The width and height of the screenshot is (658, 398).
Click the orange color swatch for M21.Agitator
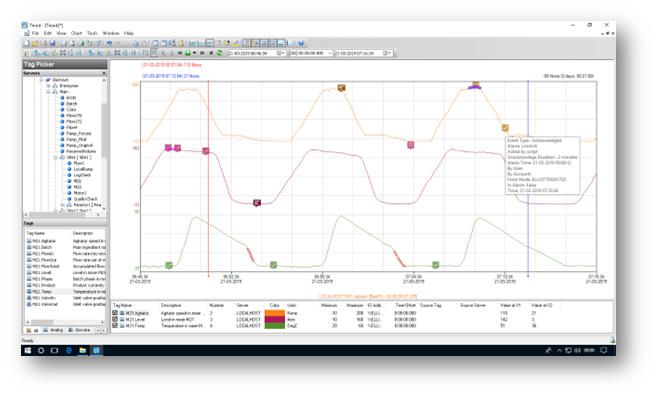(274, 313)
